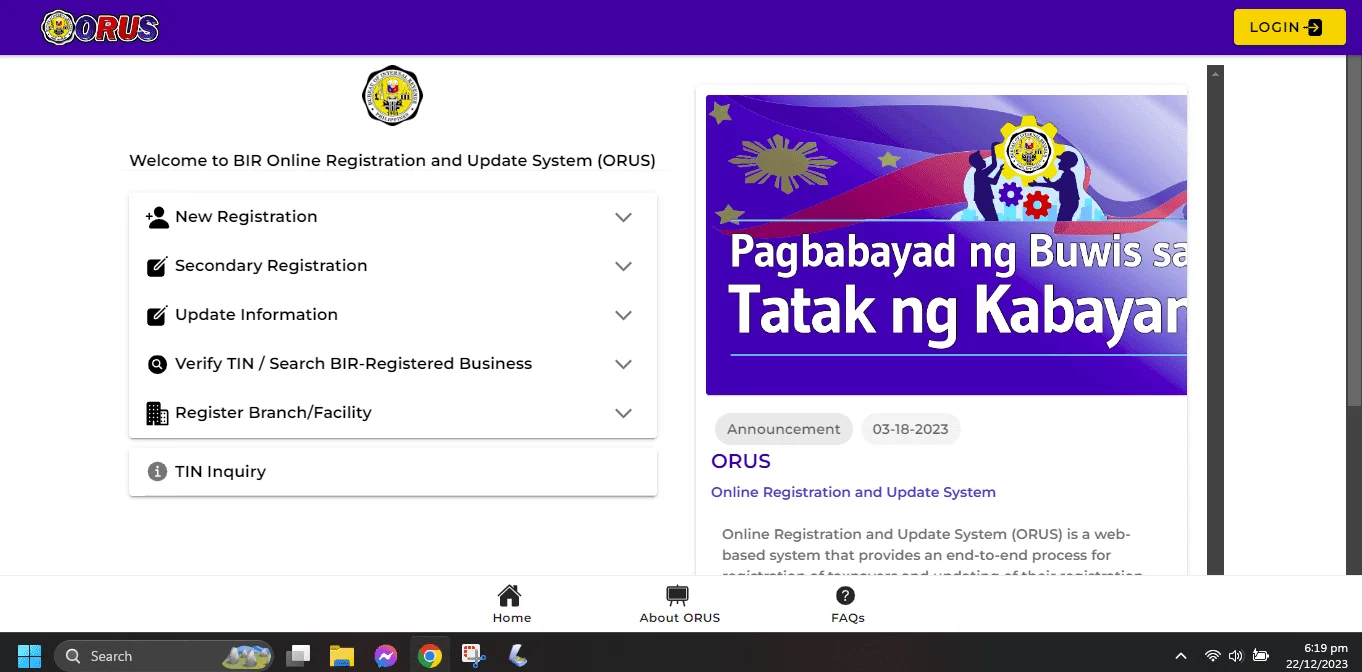Click the battery status icon
The image size is (1362, 672).
pyautogui.click(x=1261, y=656)
